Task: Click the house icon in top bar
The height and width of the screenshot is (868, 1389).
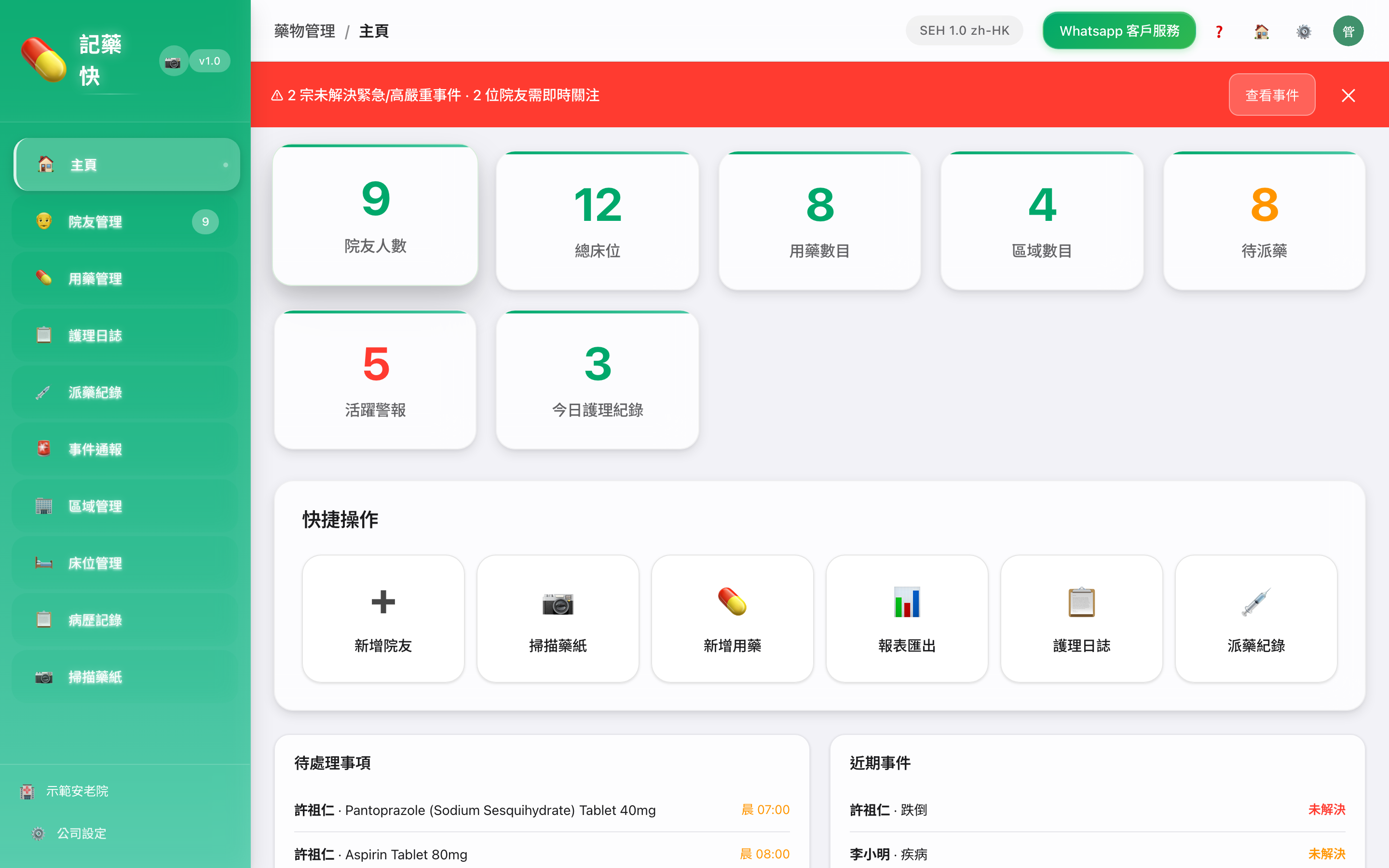Action: [x=1262, y=31]
